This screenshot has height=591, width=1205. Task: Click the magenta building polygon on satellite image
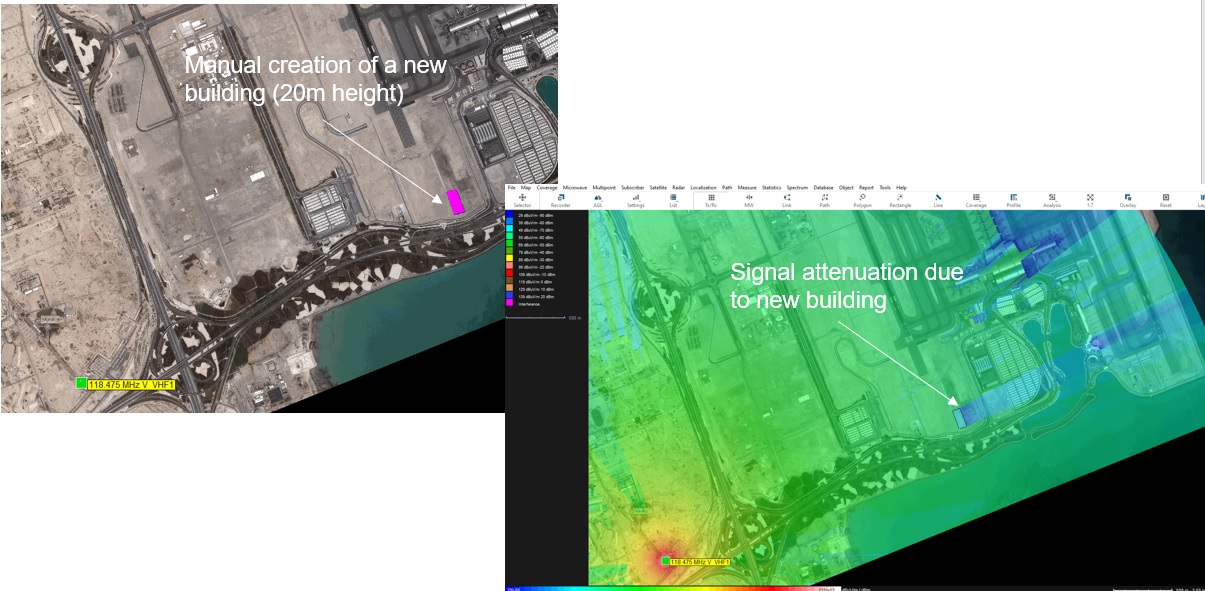point(455,201)
